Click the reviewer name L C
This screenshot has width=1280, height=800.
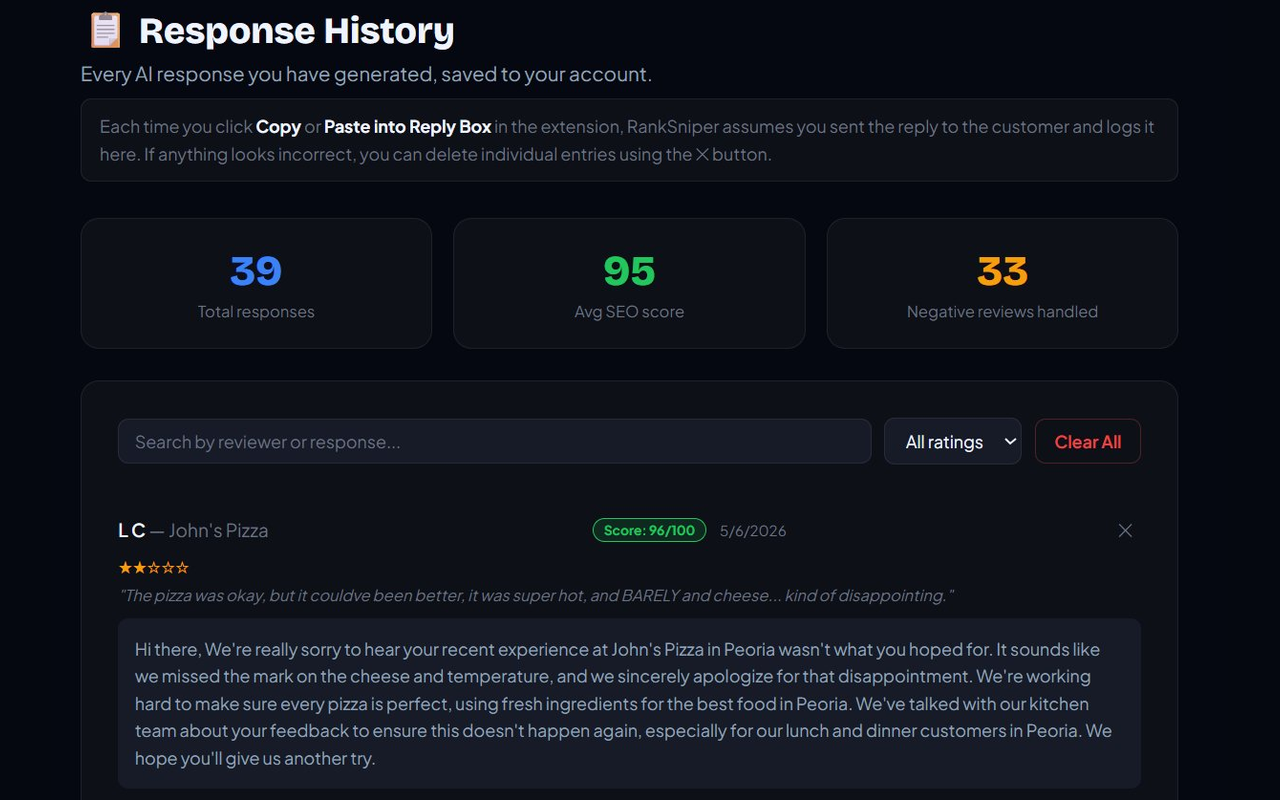click(x=132, y=530)
